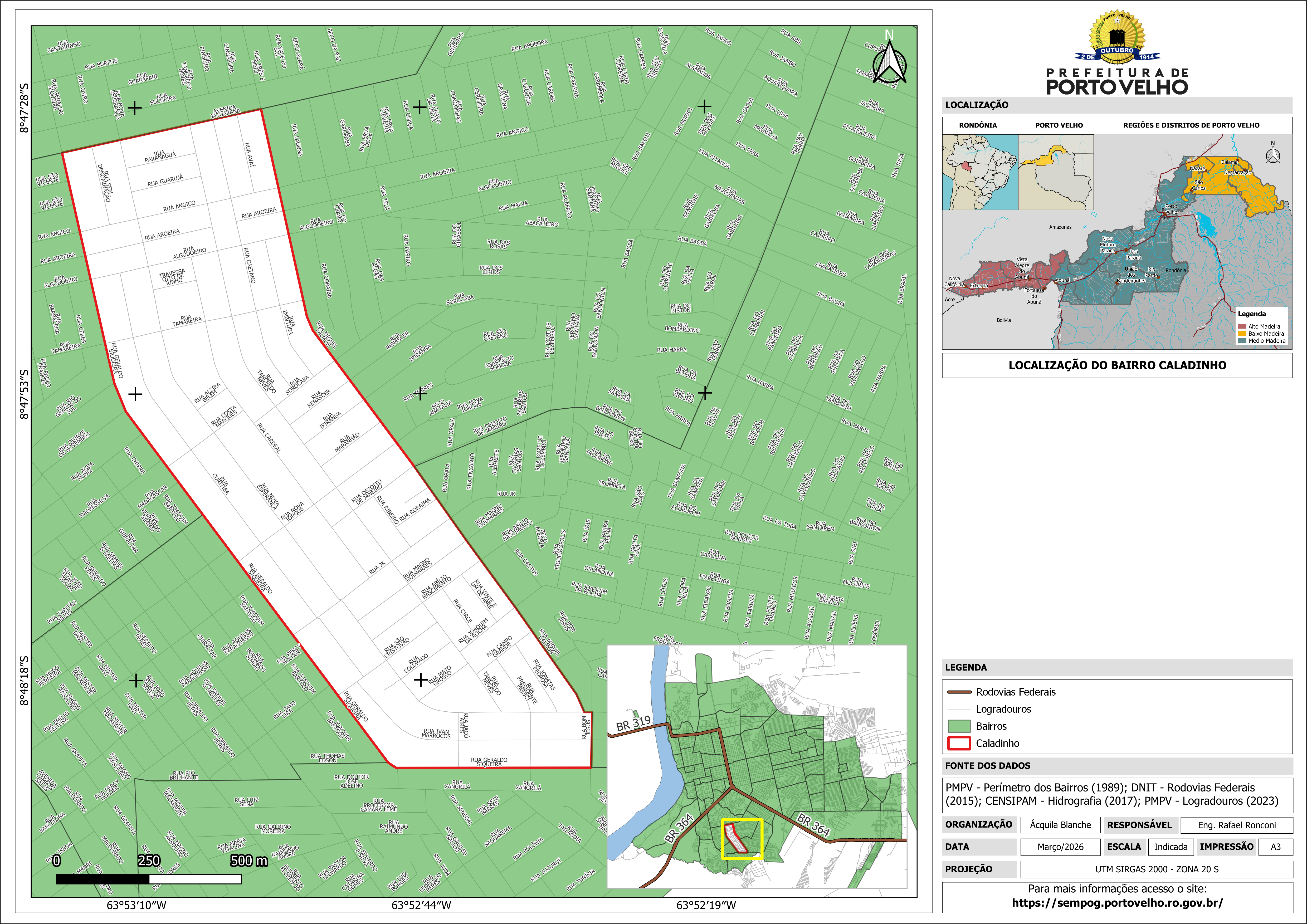Click the 500 m scale bar

pyautogui.click(x=149, y=879)
